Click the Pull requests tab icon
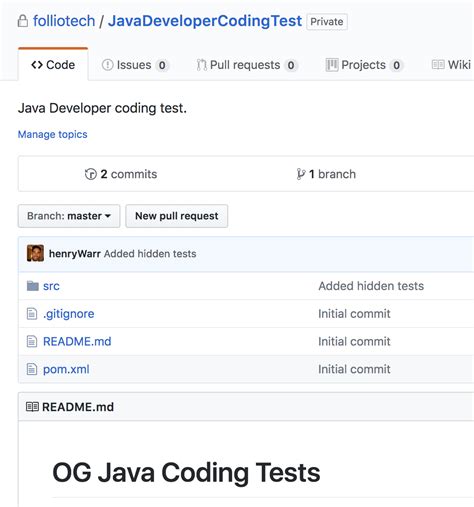The width and height of the screenshot is (474, 507). click(201, 65)
